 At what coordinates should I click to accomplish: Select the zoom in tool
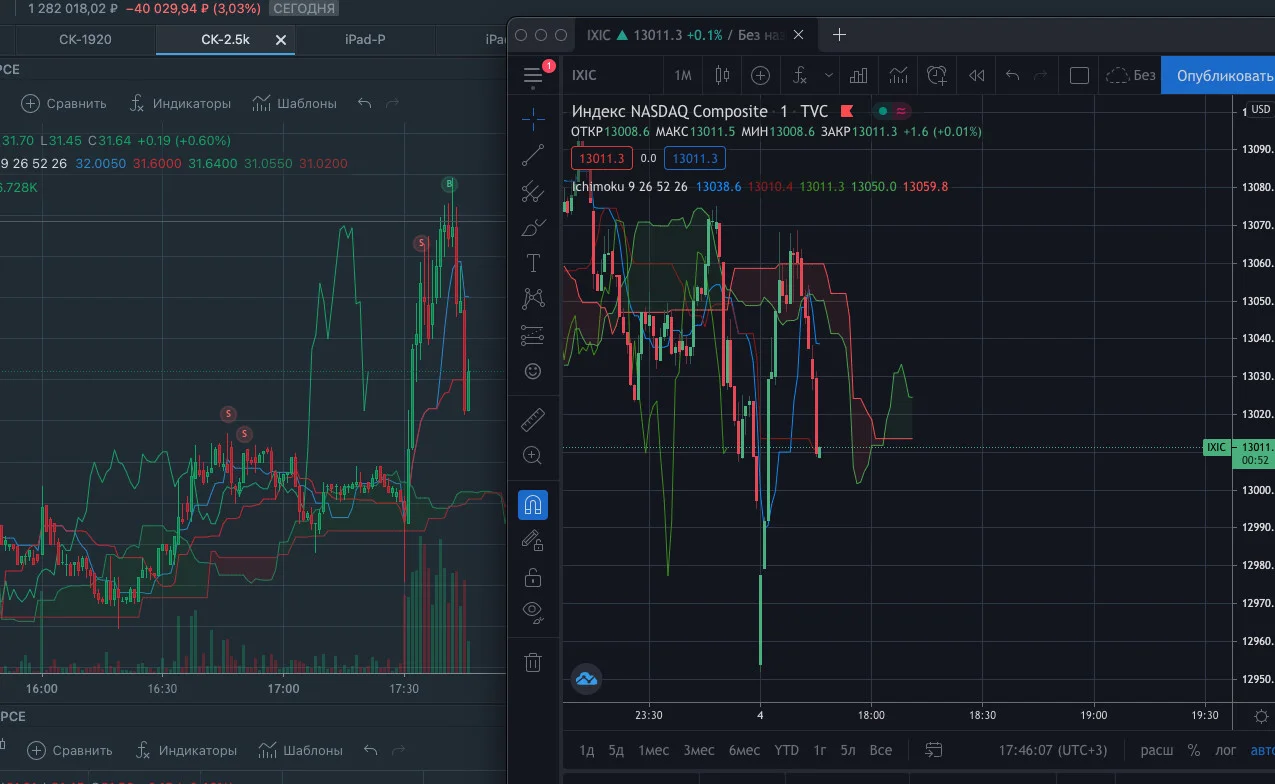(533, 455)
